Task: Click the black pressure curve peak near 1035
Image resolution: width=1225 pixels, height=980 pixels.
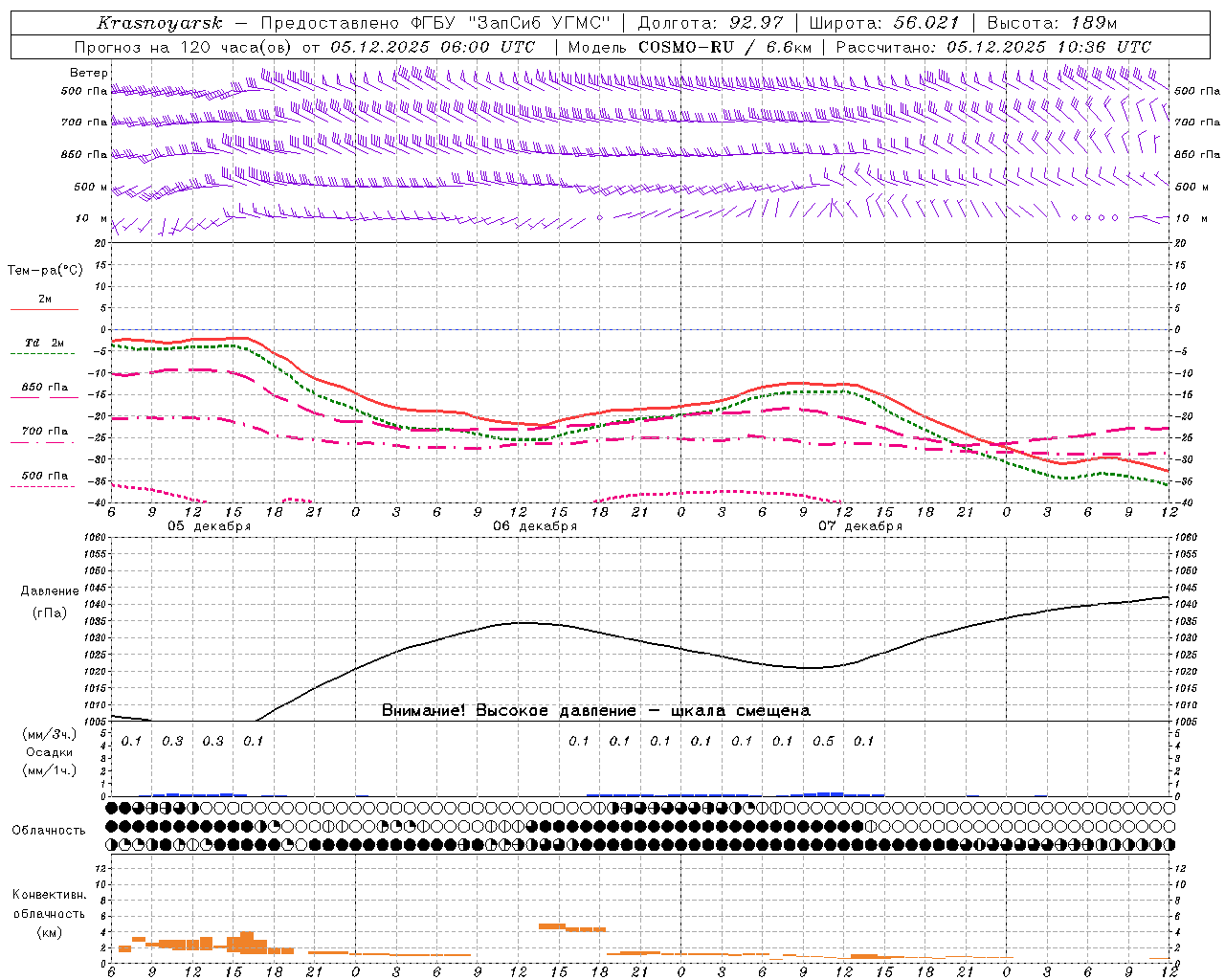Action: tap(523, 623)
